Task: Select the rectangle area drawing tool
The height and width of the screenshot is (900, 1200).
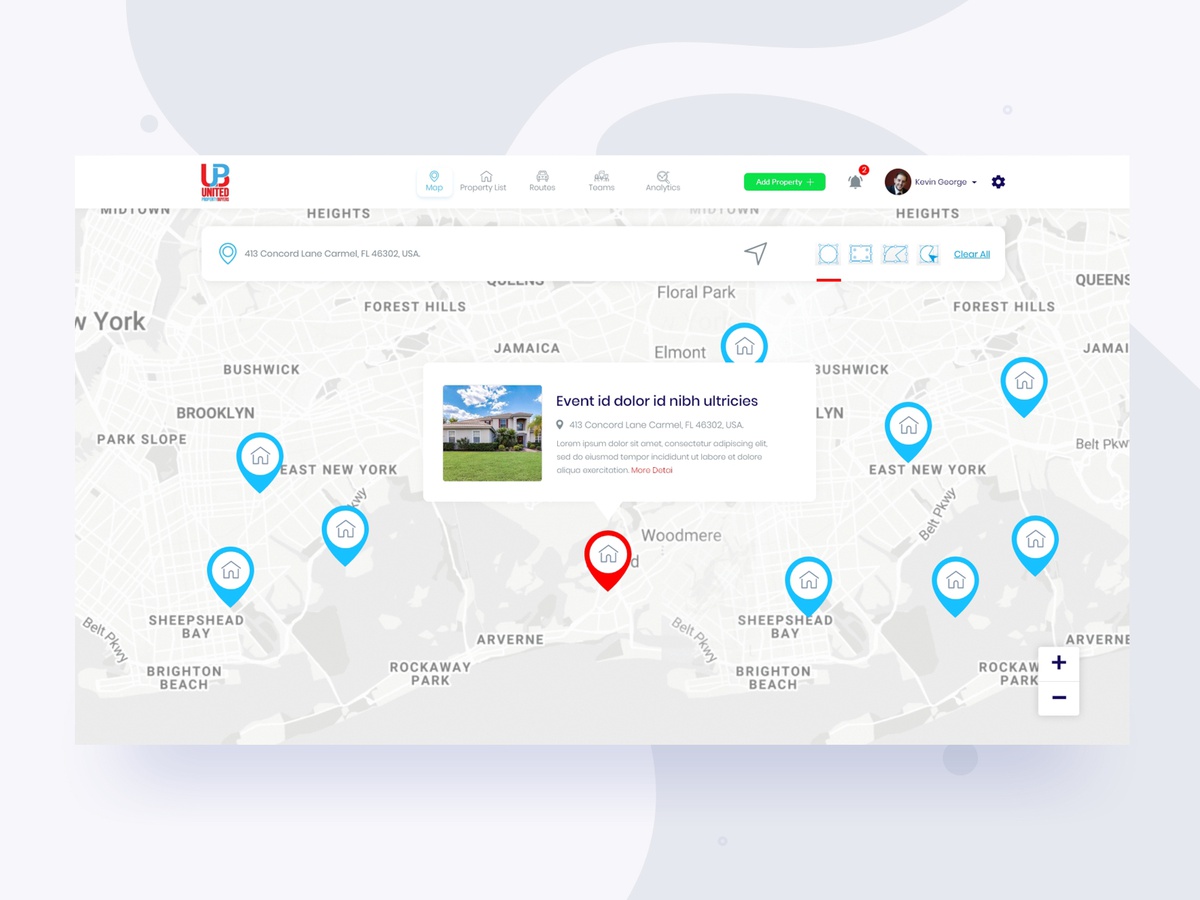Action: (x=861, y=254)
